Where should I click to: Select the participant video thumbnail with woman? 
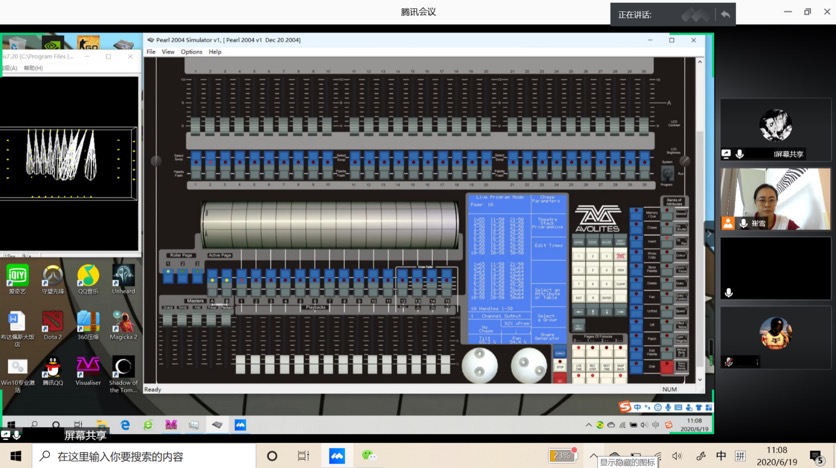775,198
